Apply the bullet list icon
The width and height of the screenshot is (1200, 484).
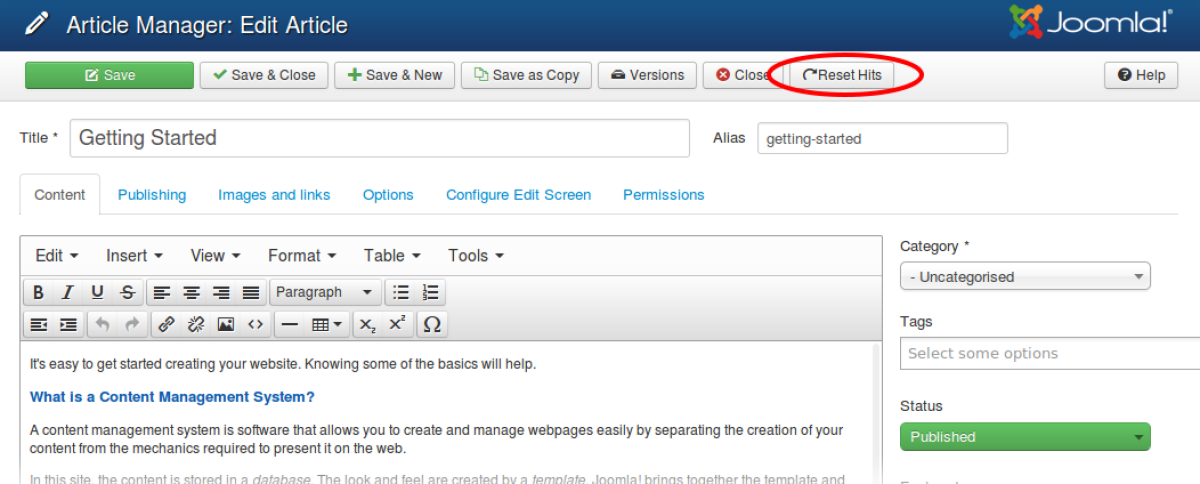[x=401, y=293]
